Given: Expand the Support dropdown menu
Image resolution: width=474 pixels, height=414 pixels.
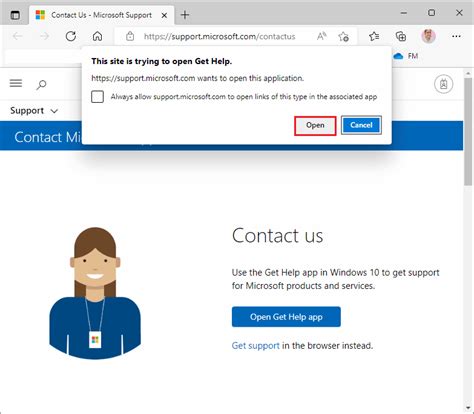Looking at the screenshot, I should 34,110.
